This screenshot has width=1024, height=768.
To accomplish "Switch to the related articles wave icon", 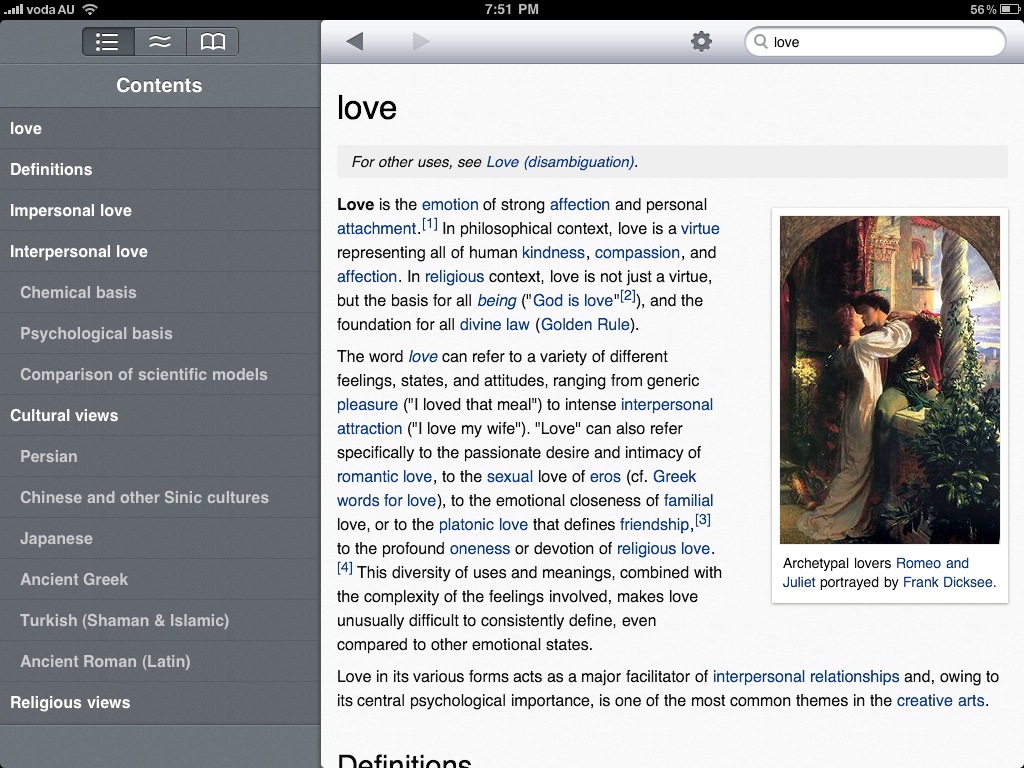I will pos(160,42).
